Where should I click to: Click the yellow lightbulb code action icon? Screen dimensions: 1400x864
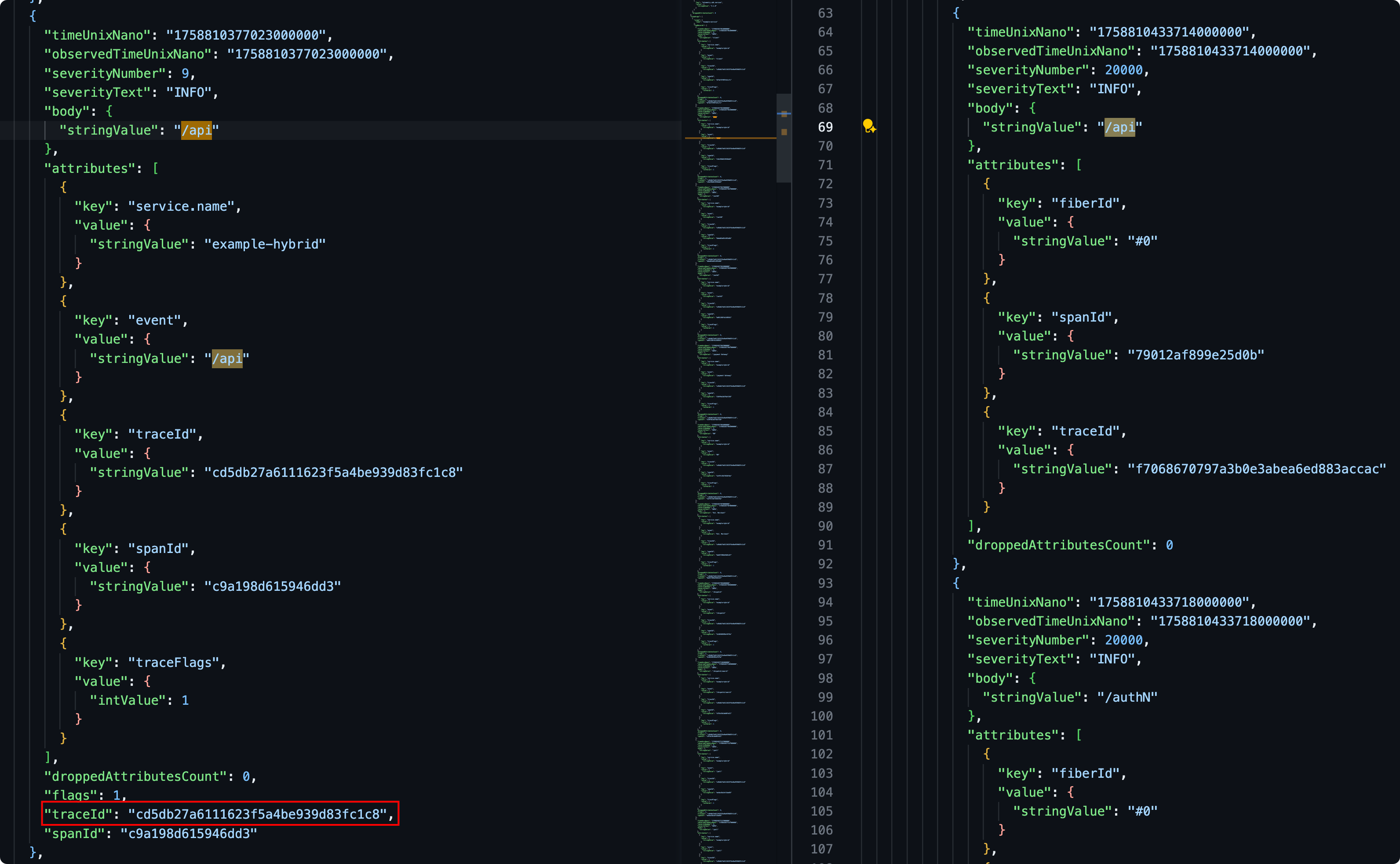coord(868,126)
